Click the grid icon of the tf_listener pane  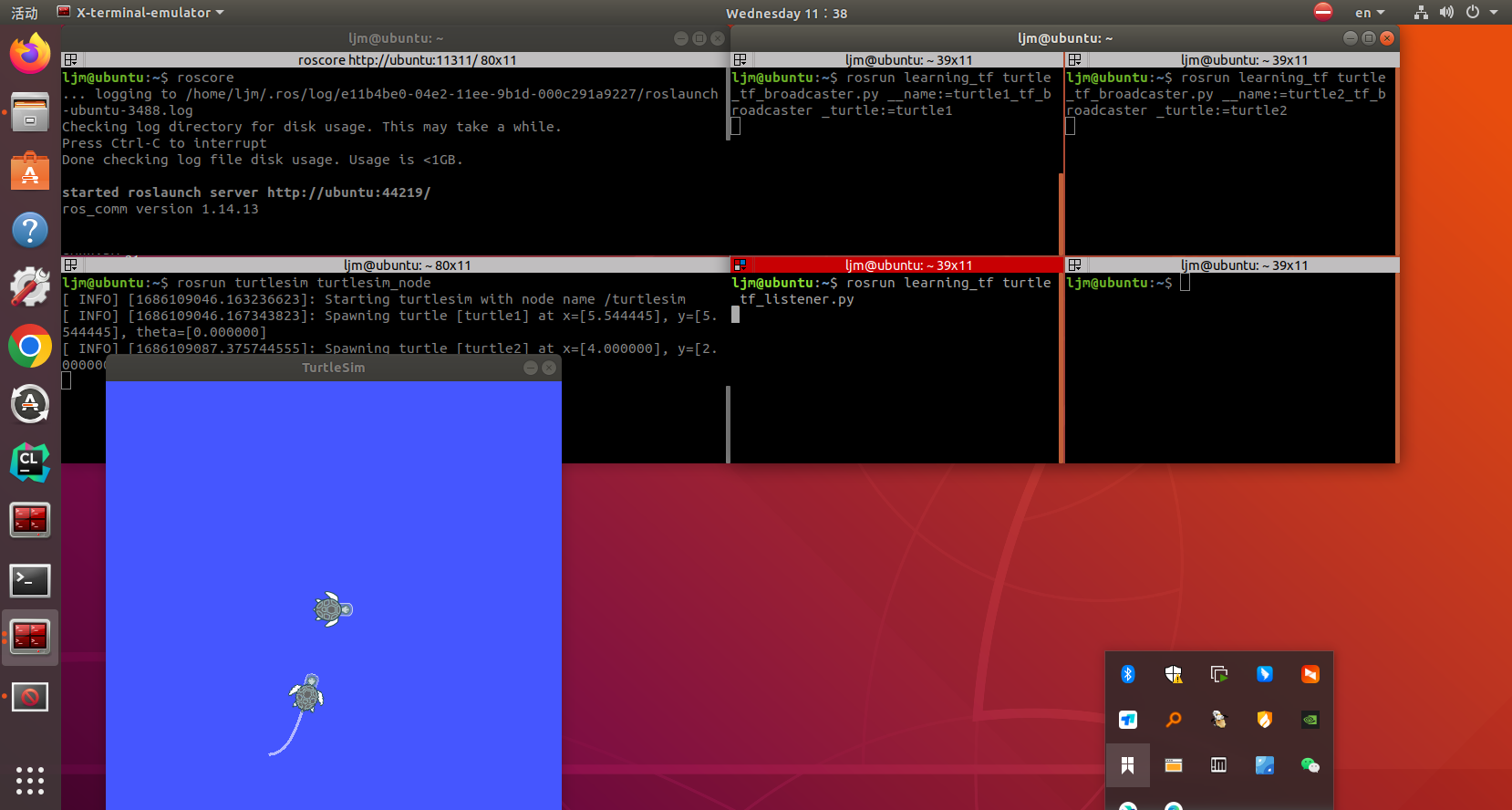click(x=740, y=265)
